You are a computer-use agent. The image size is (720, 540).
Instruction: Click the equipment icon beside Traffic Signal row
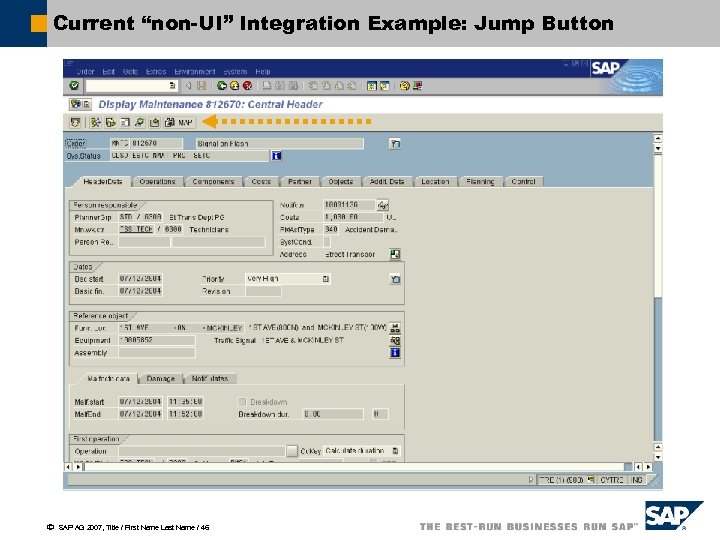pyautogui.click(x=395, y=341)
